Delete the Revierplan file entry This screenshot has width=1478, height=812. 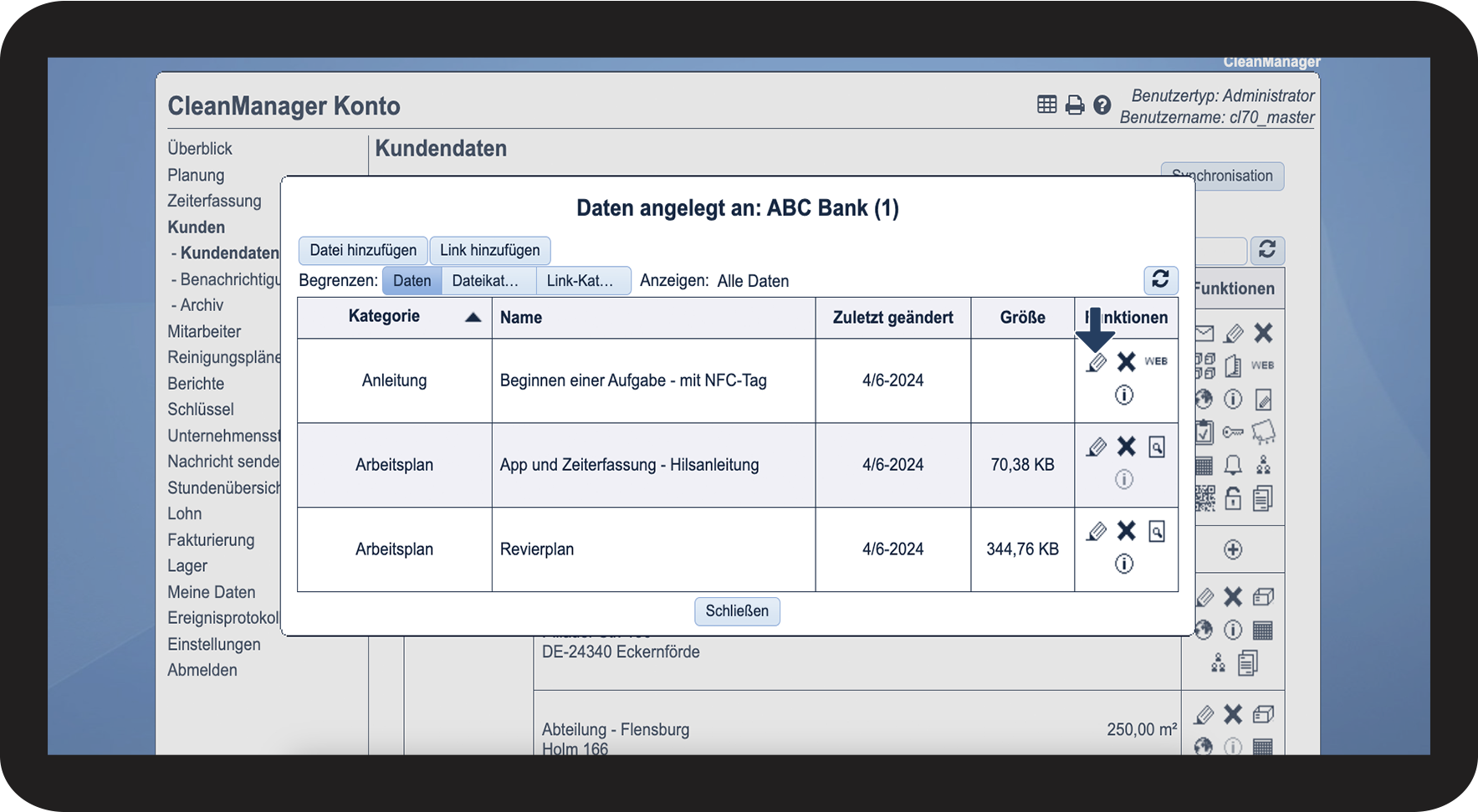click(1126, 531)
